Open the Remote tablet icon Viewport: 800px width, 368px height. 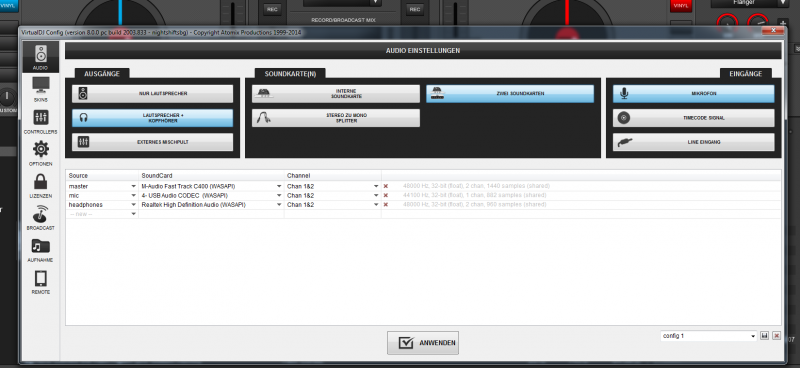tap(40, 279)
